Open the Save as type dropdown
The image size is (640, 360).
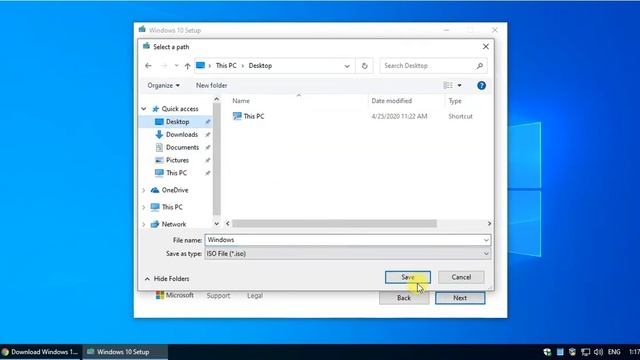point(347,254)
